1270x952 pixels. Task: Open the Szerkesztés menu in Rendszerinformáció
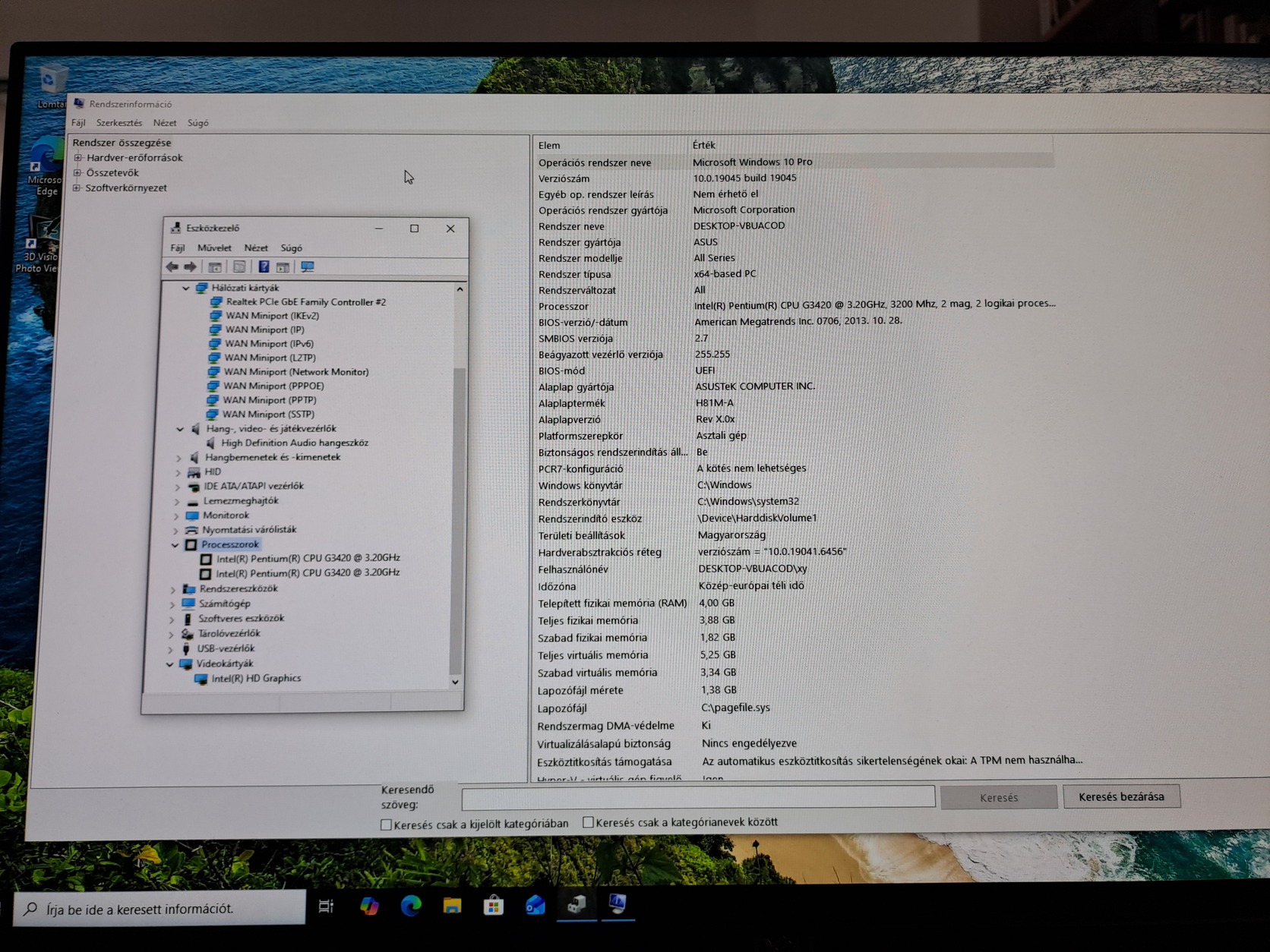(x=119, y=123)
